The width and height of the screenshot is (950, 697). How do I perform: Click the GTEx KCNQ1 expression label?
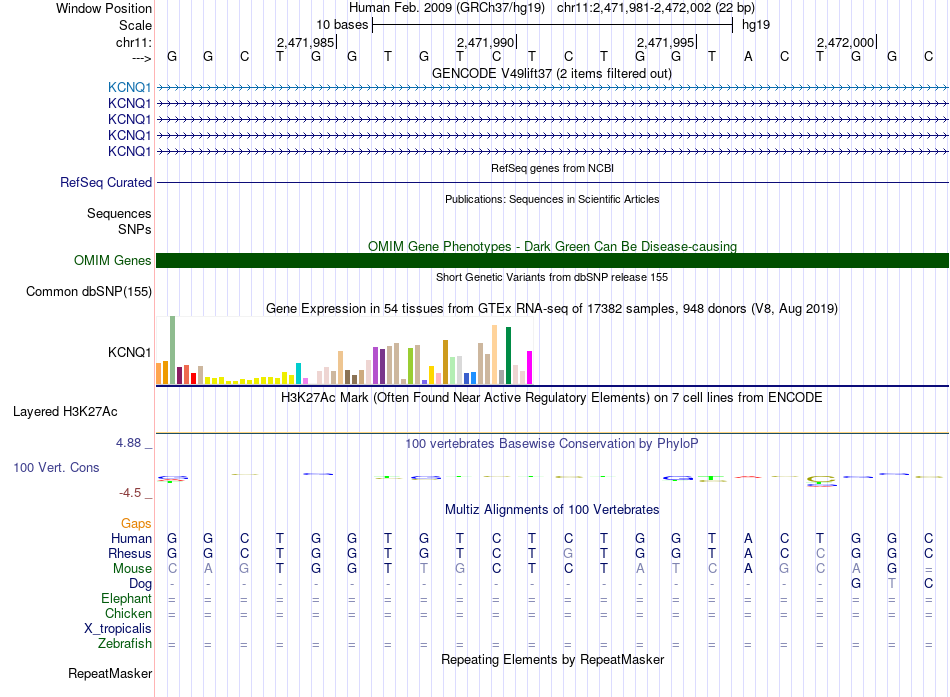click(x=129, y=352)
